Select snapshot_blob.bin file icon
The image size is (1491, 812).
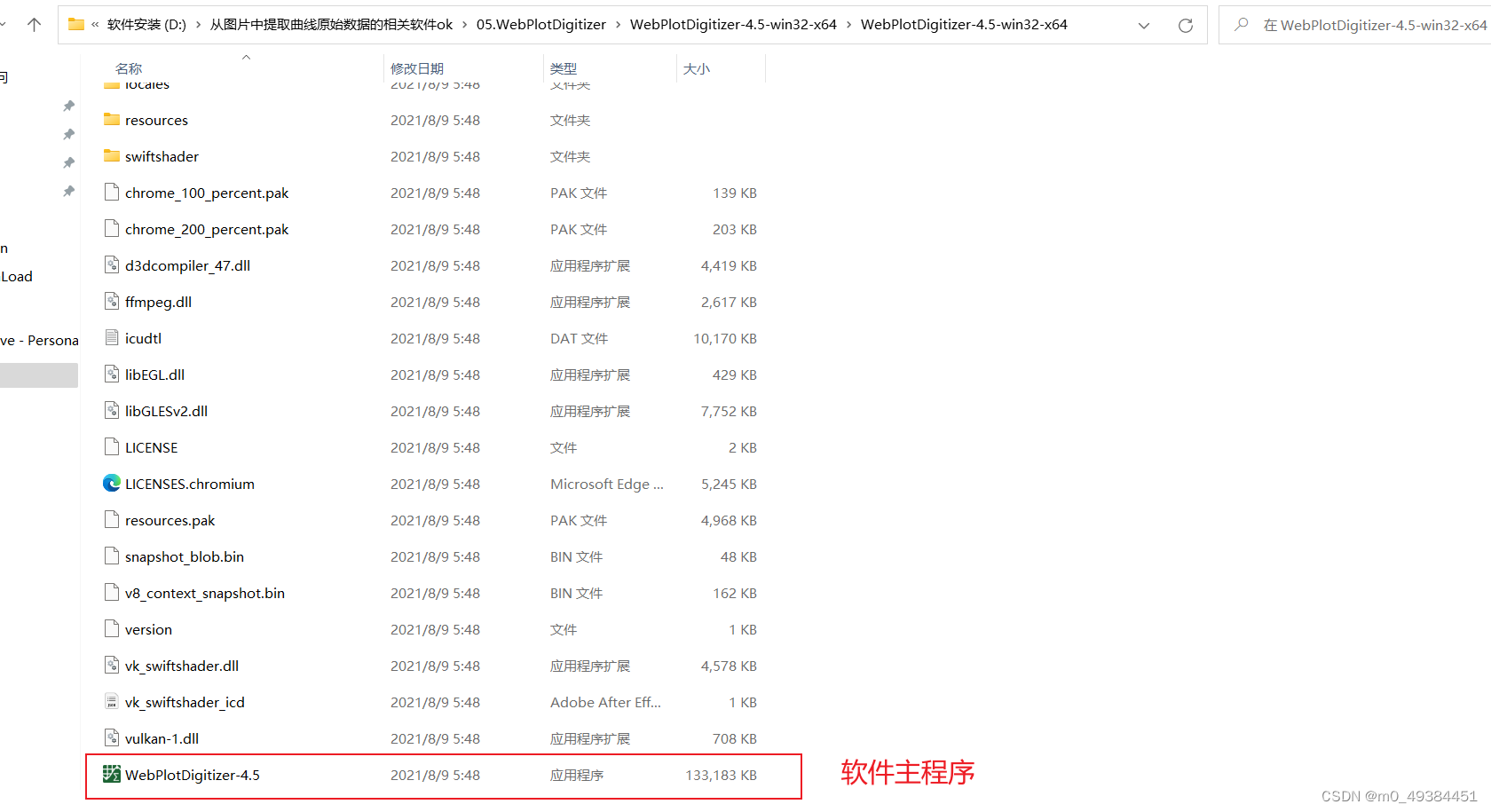click(x=112, y=556)
